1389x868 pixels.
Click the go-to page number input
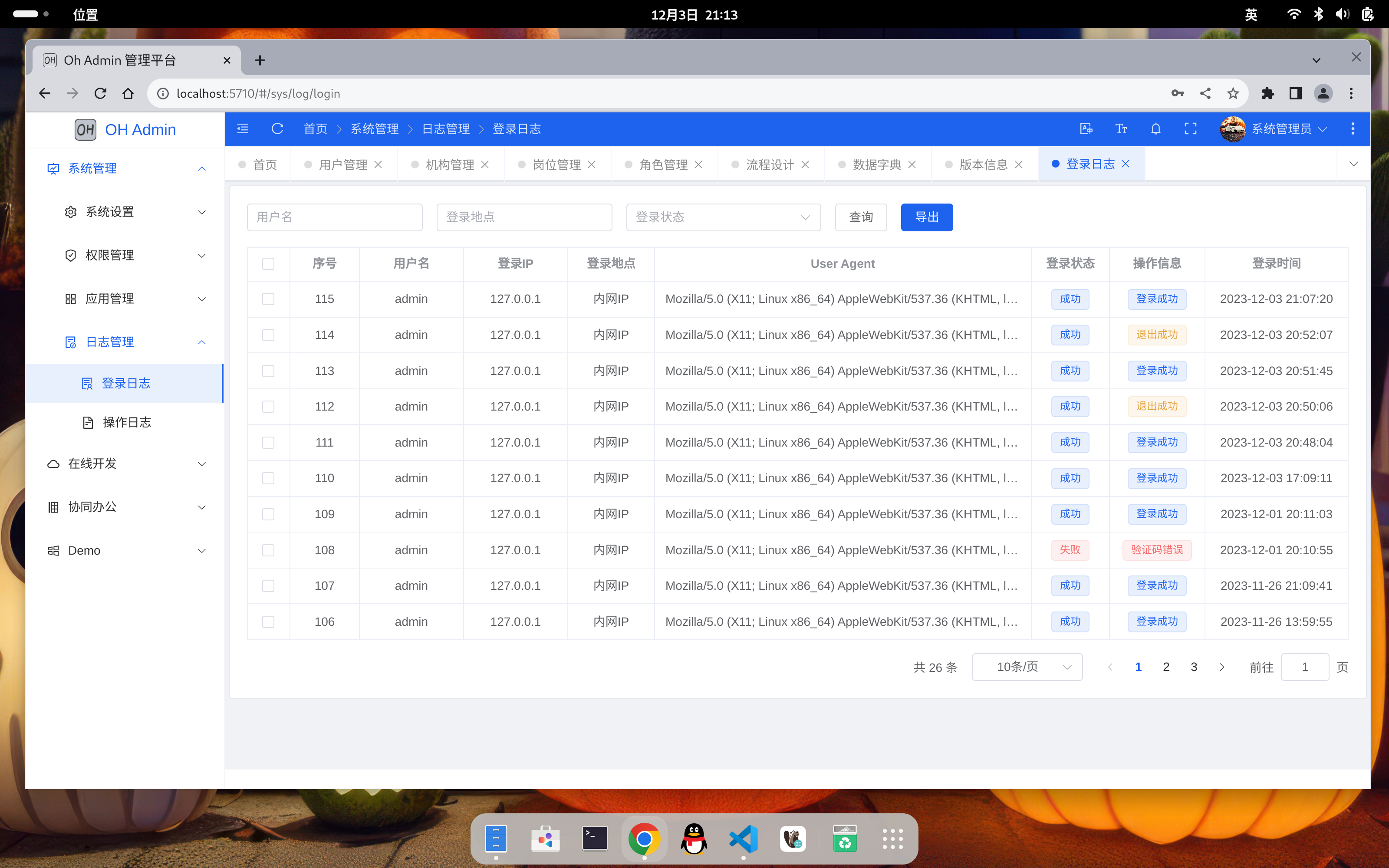[x=1305, y=667]
